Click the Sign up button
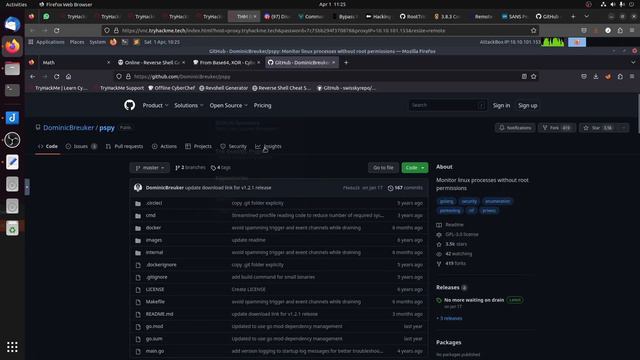 click(527, 105)
